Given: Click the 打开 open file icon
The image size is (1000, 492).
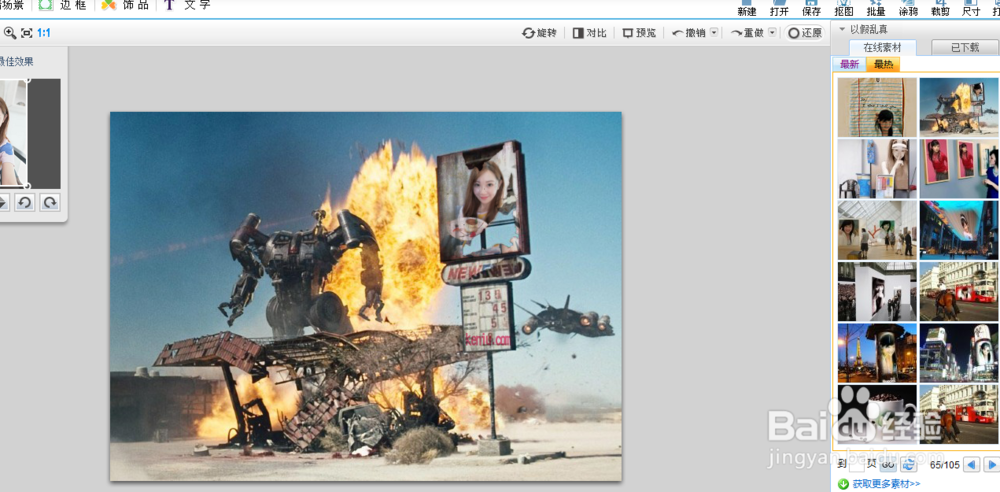Looking at the screenshot, I should [x=779, y=8].
